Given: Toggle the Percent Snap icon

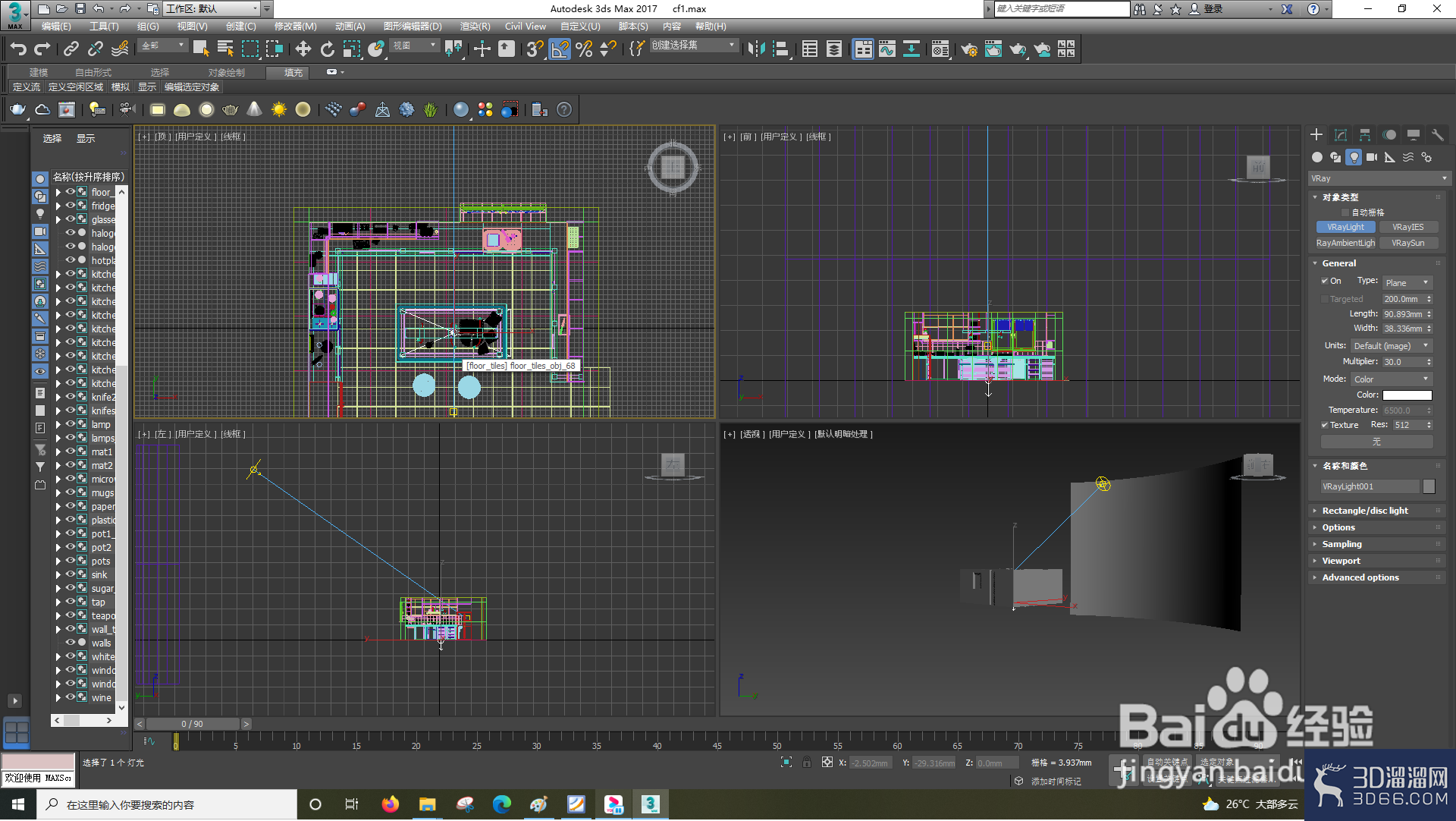Looking at the screenshot, I should [x=584, y=49].
